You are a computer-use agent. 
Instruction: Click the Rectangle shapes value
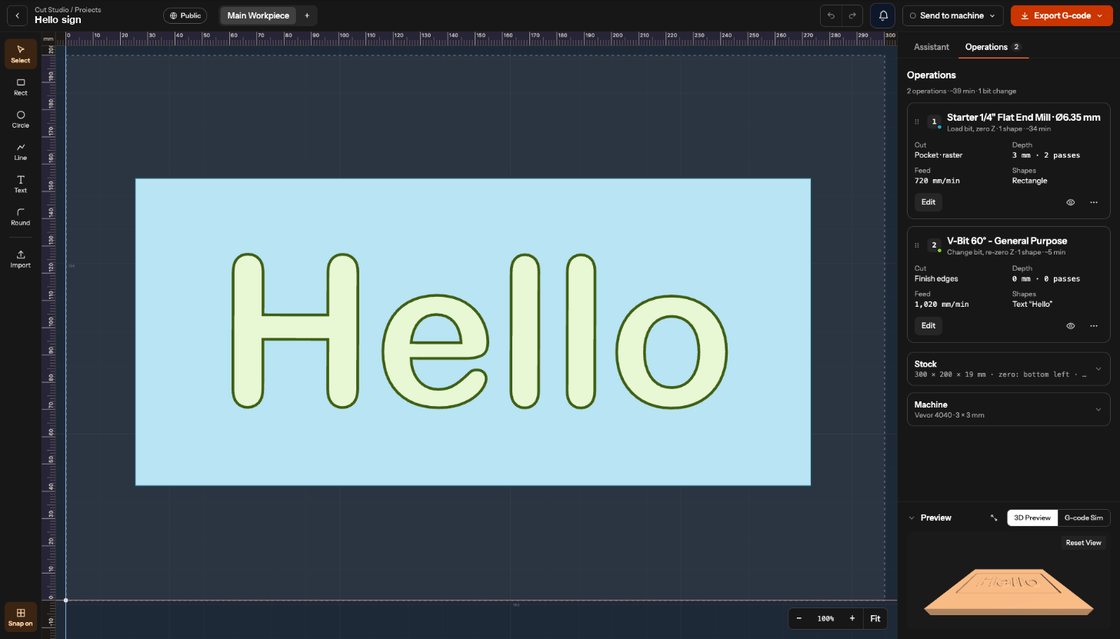click(x=1029, y=181)
